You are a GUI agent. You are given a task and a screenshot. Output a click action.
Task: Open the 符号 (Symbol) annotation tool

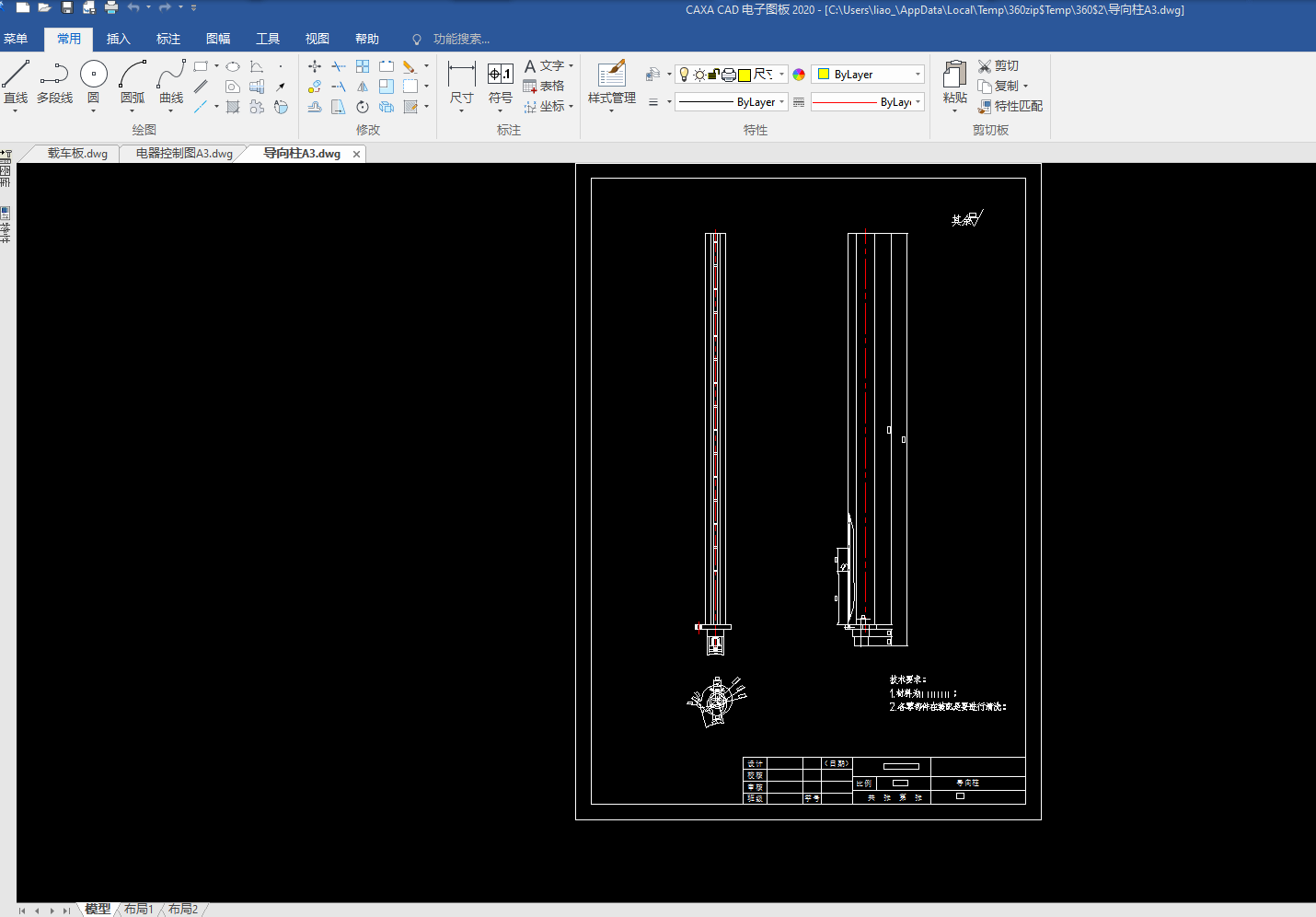tap(501, 85)
